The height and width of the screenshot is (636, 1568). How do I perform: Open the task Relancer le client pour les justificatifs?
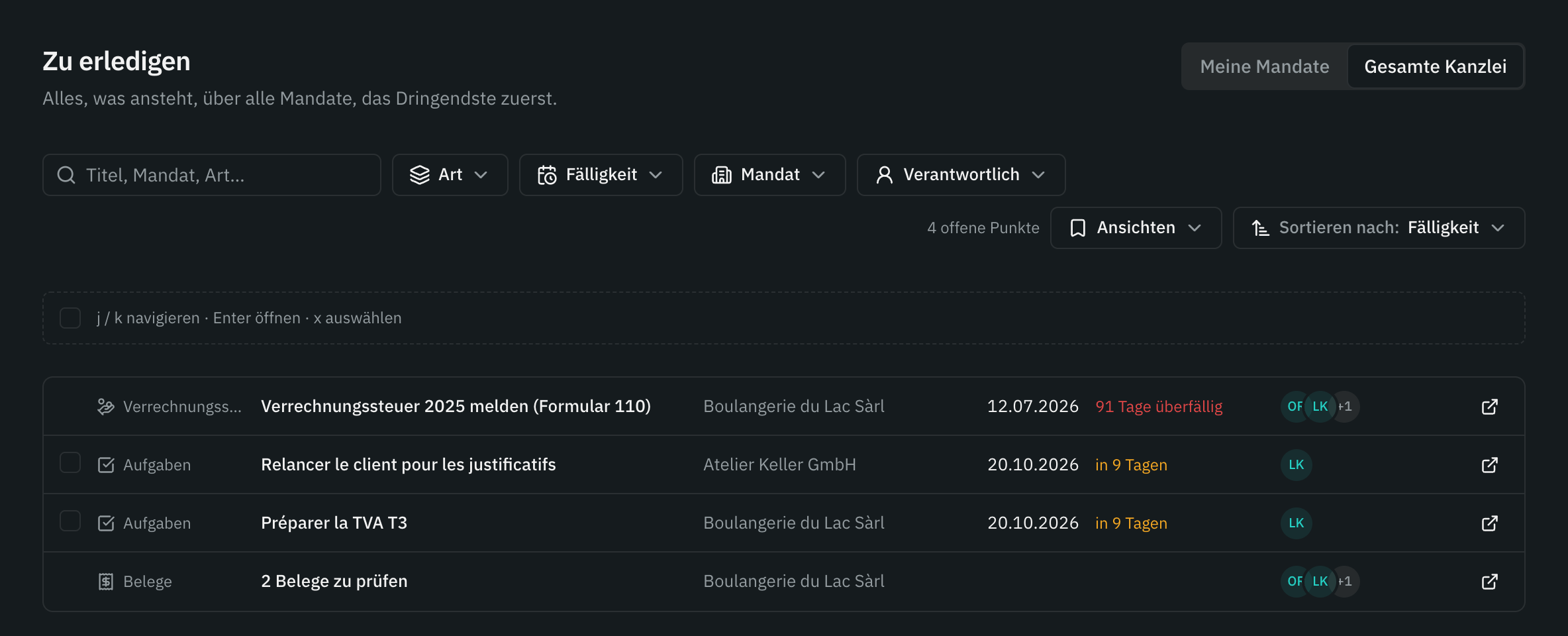(409, 464)
